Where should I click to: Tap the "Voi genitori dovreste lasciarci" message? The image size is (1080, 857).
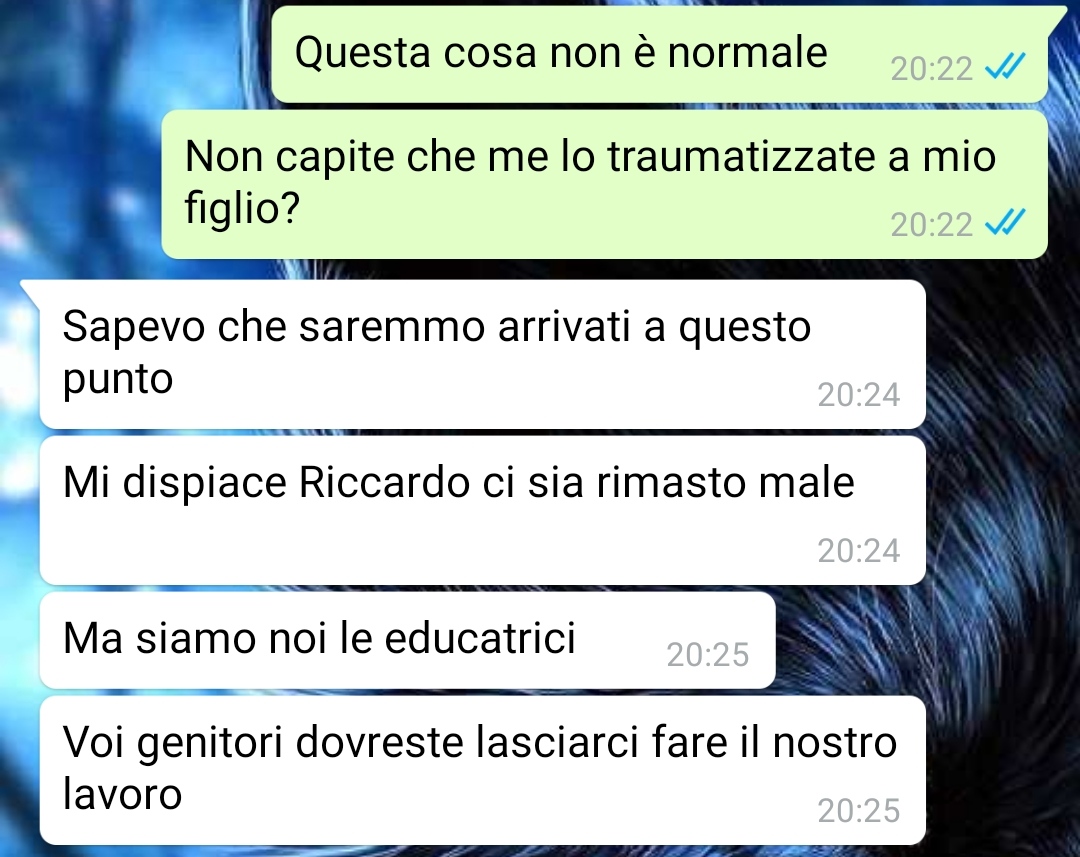coord(483,770)
